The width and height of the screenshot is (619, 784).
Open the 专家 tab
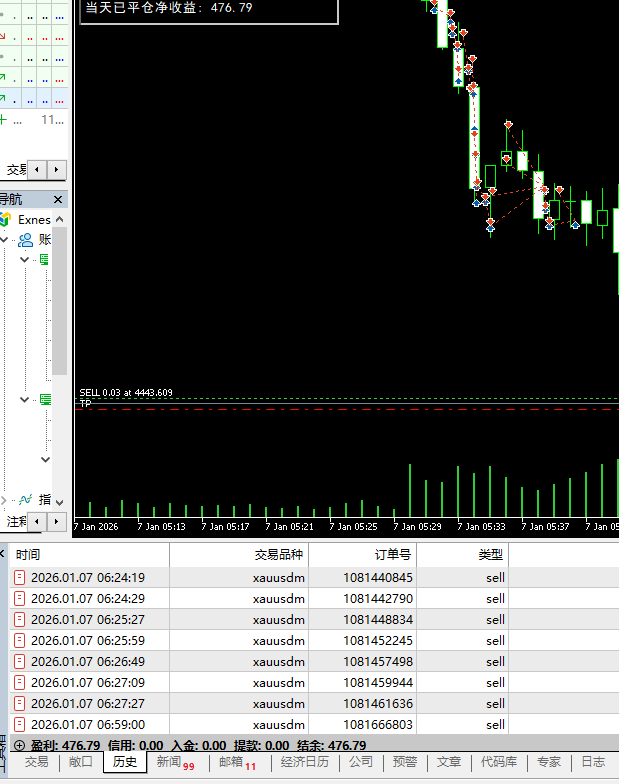[548, 762]
